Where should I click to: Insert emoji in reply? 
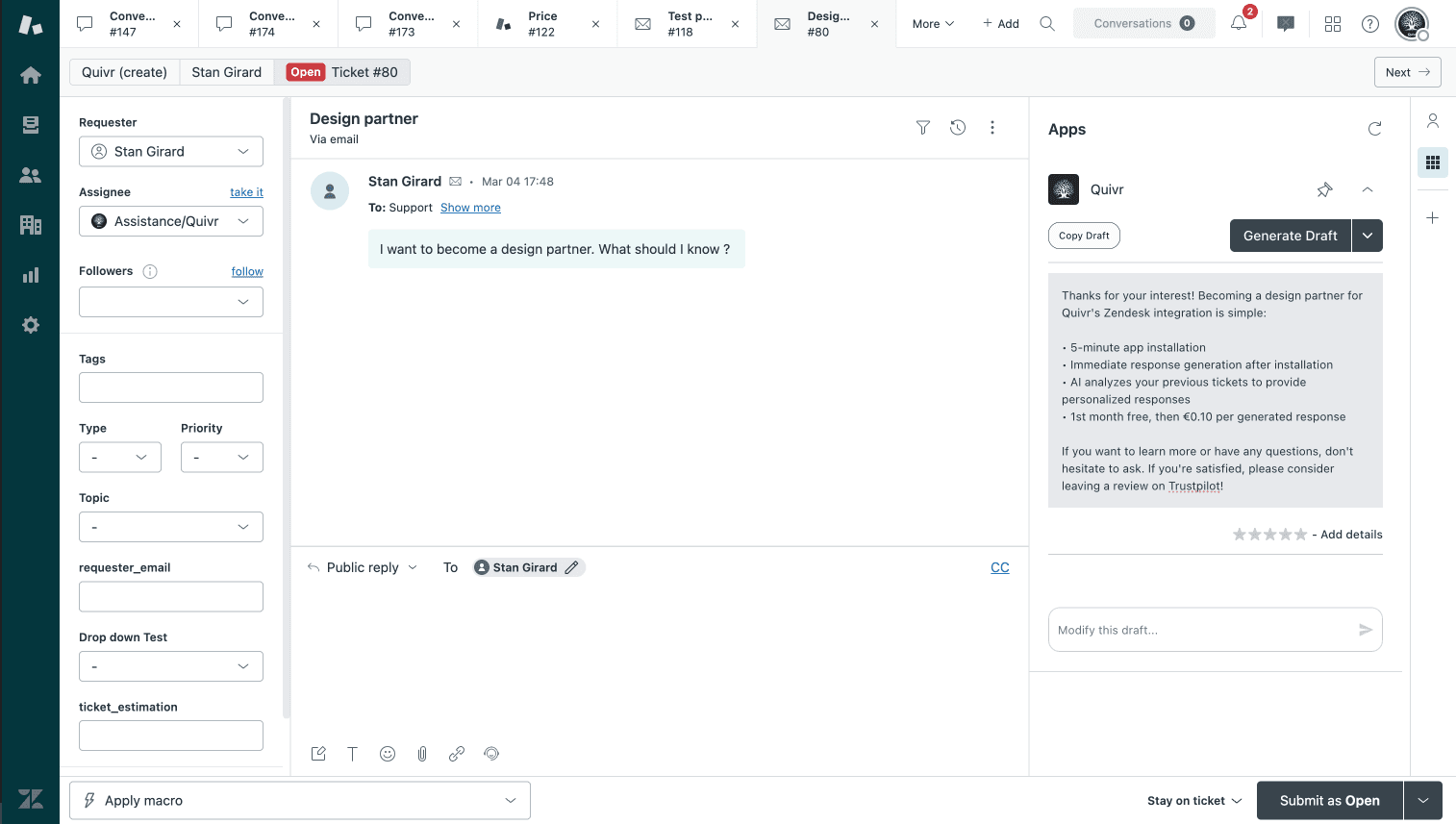click(388, 754)
